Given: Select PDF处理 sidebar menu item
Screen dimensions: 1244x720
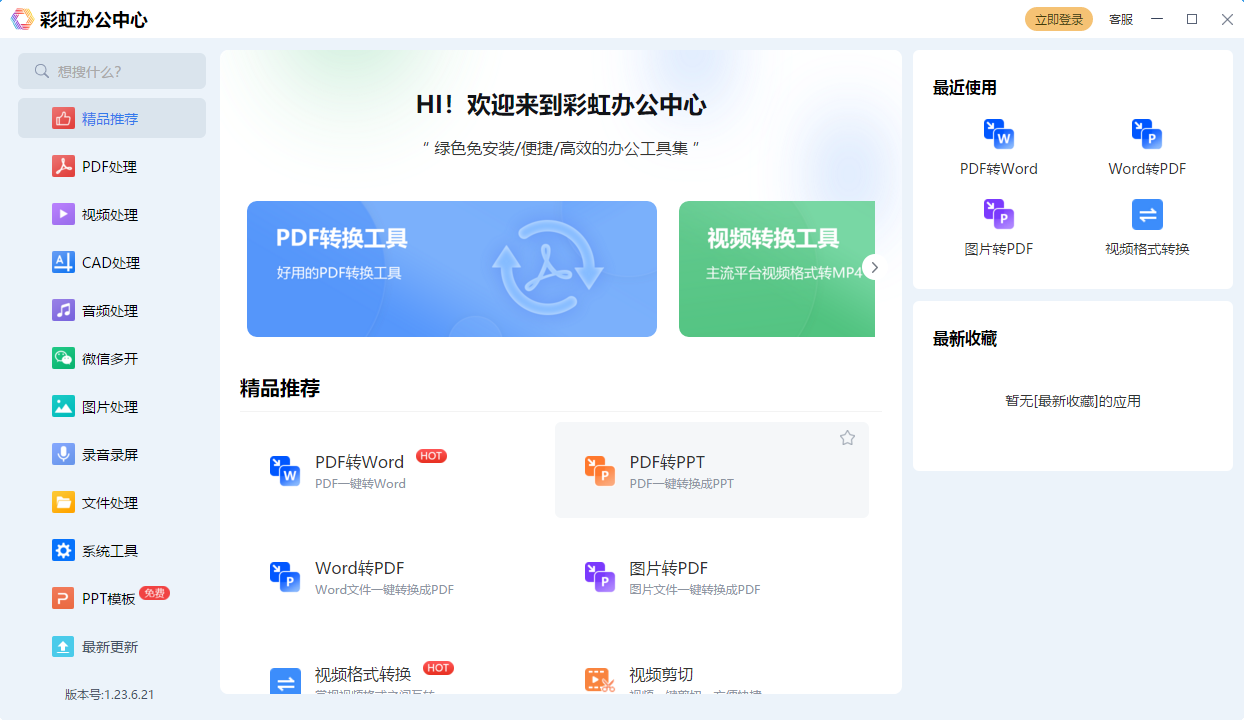Looking at the screenshot, I should click(112, 166).
